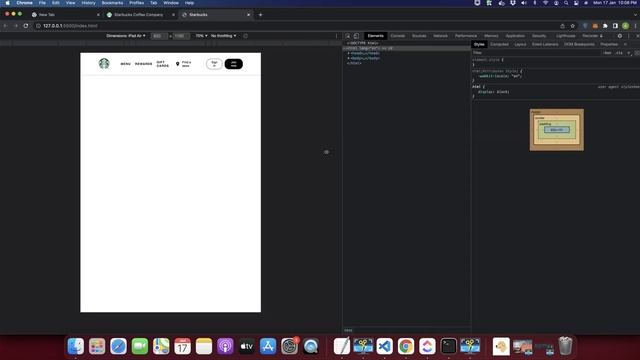Click the address bar URL 127.0.0.1

pyautogui.click(x=70, y=26)
